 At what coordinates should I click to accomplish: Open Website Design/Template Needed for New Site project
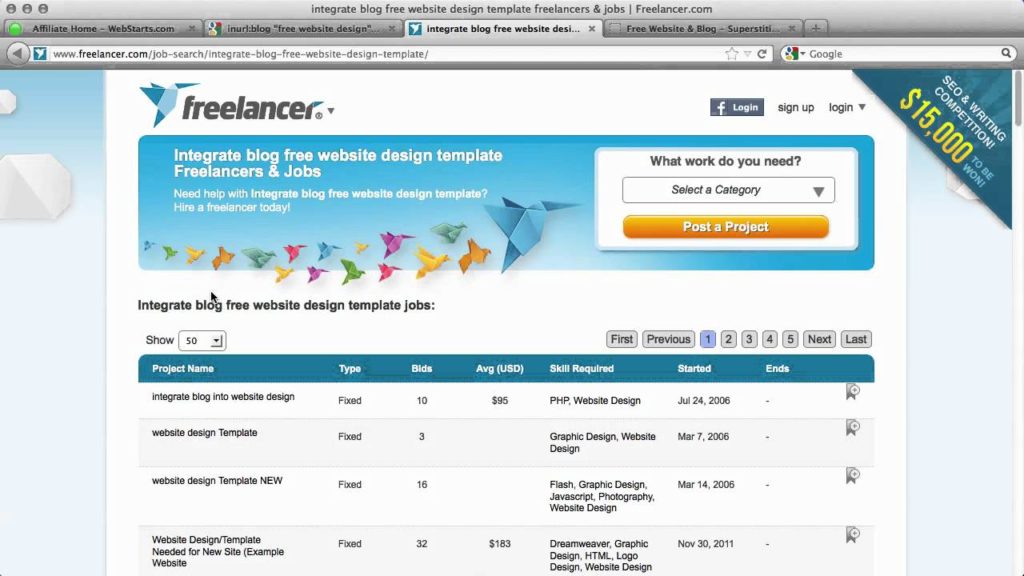pos(217,551)
